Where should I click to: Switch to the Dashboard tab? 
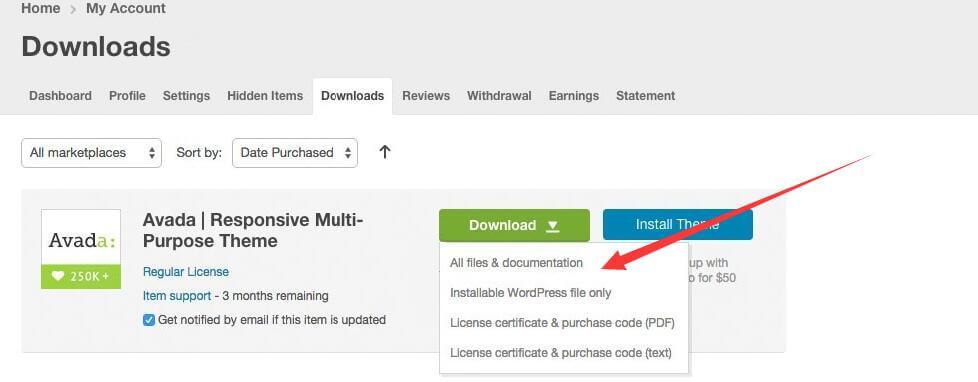point(61,96)
